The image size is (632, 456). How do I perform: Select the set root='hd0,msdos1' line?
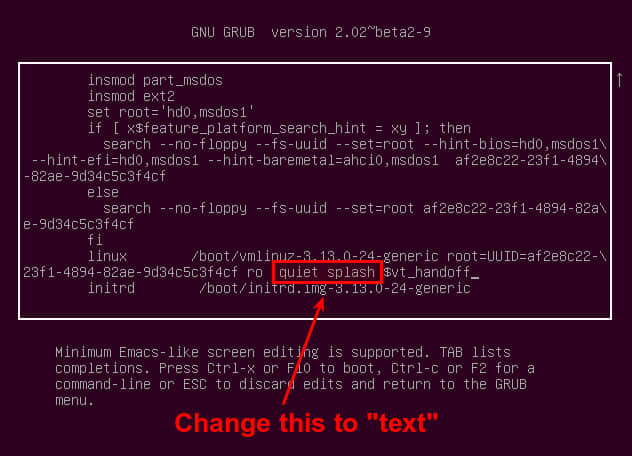171,112
